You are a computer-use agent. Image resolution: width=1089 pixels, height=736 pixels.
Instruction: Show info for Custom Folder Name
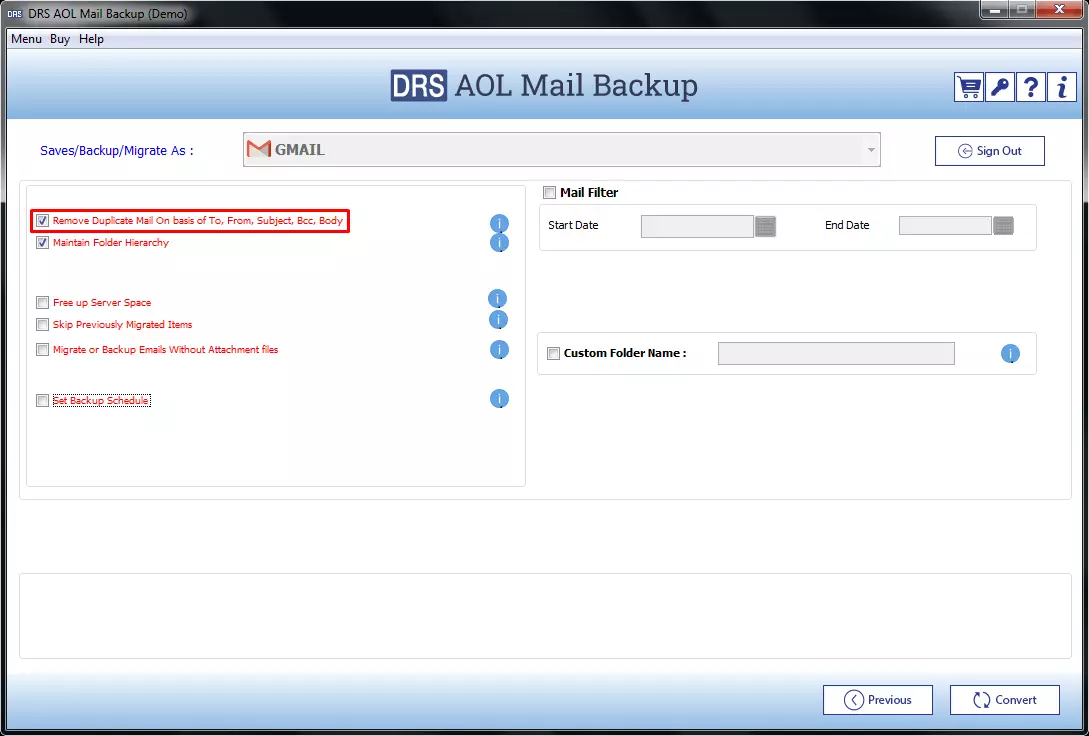pos(1010,354)
